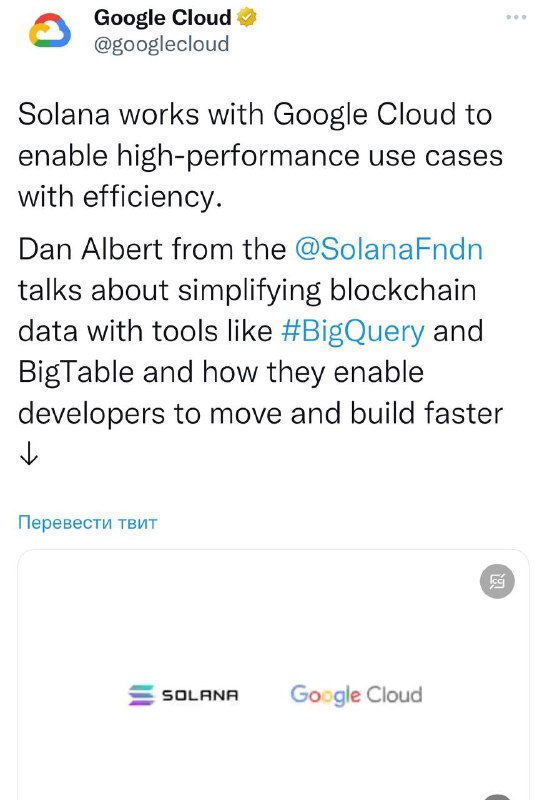The width and height of the screenshot is (547, 800).
Task: Click the gold verified badge
Action: (246, 17)
